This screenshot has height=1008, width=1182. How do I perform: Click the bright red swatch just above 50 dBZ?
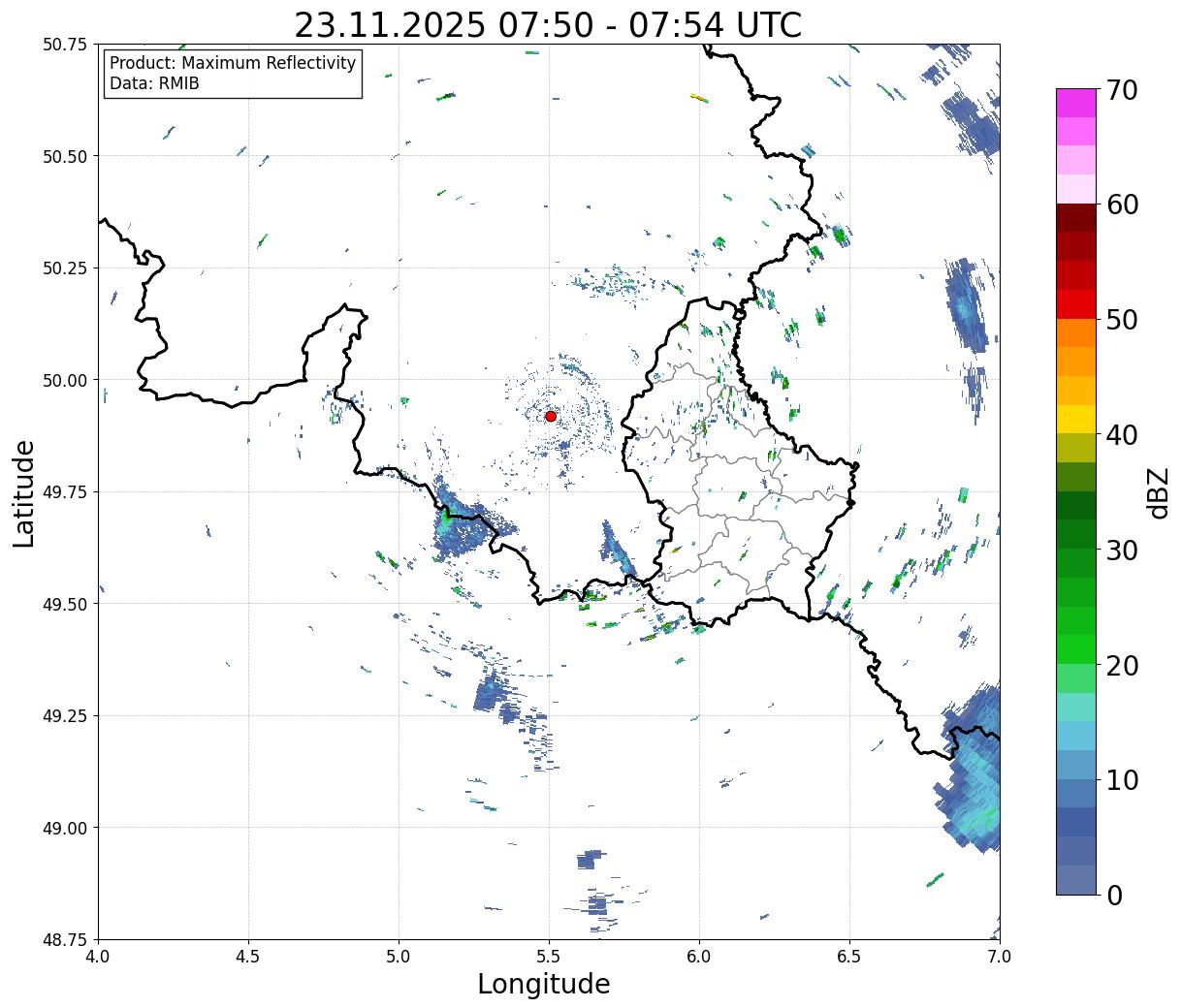[1076, 303]
